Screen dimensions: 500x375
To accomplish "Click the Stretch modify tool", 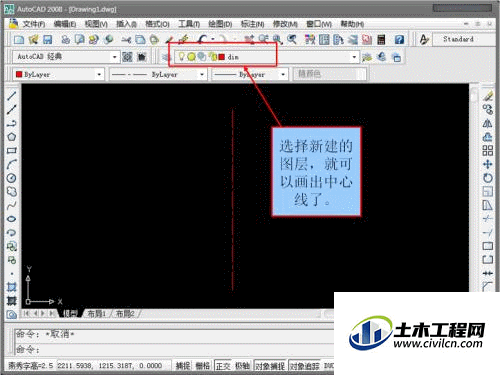I will pos(488,205).
